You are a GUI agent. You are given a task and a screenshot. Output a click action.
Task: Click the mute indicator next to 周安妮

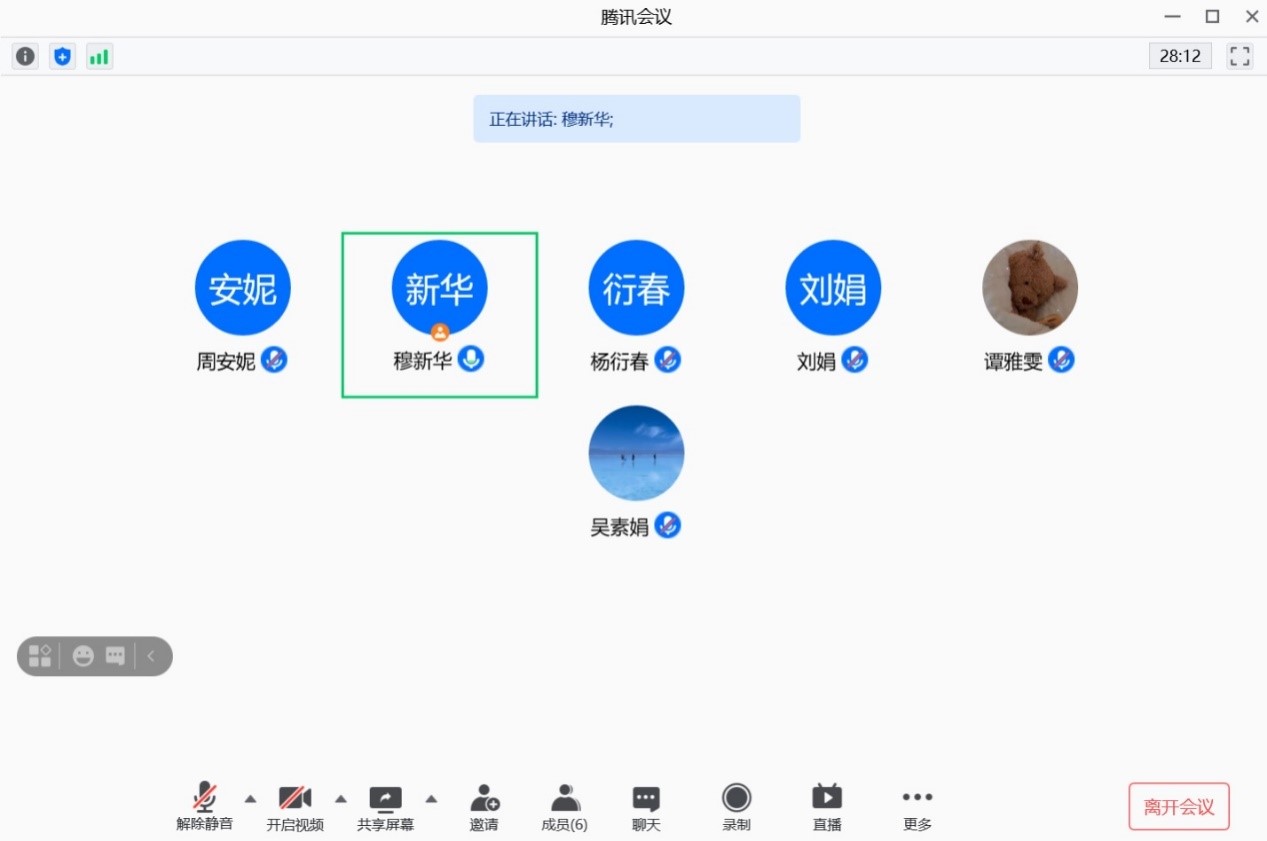[x=274, y=361]
